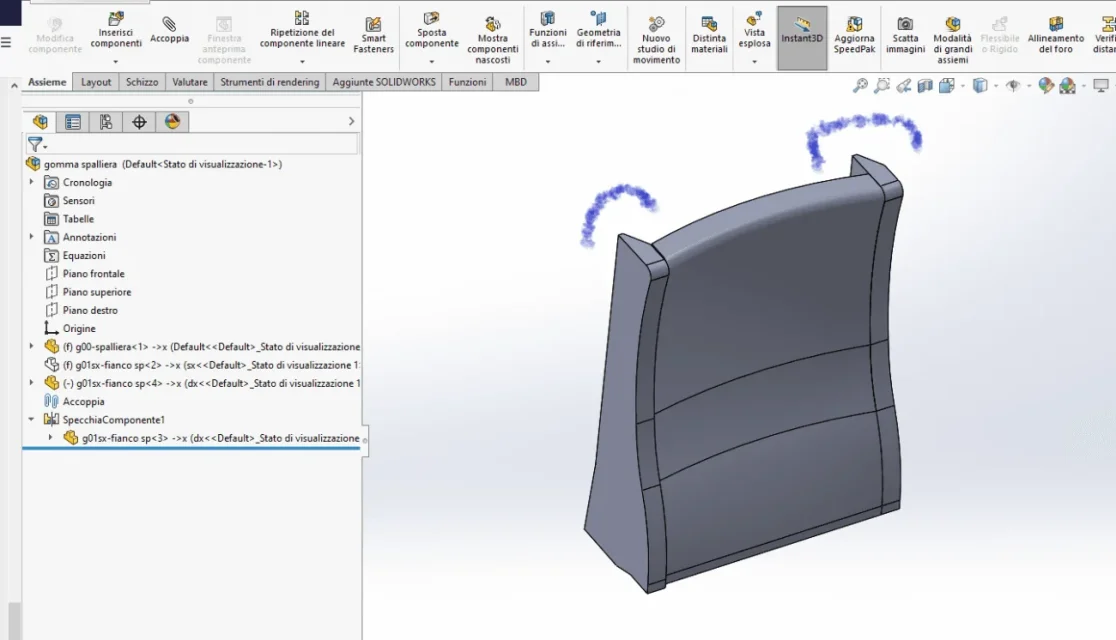The height and width of the screenshot is (640, 1116).
Task: Open Allineamento del foro tool
Action: click(1056, 36)
